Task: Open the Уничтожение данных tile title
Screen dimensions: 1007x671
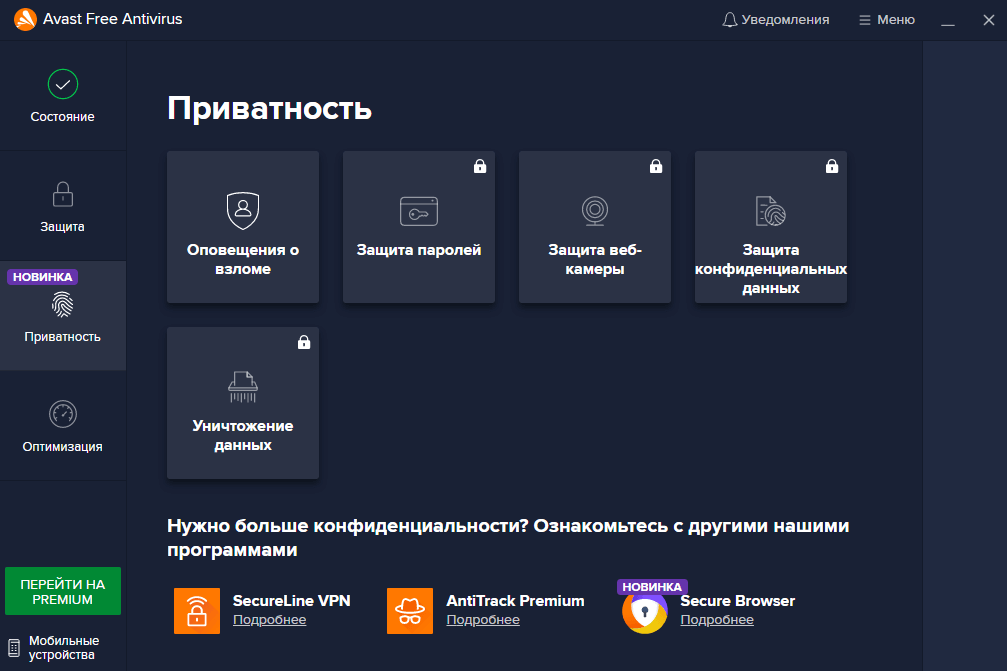Action: [x=243, y=435]
